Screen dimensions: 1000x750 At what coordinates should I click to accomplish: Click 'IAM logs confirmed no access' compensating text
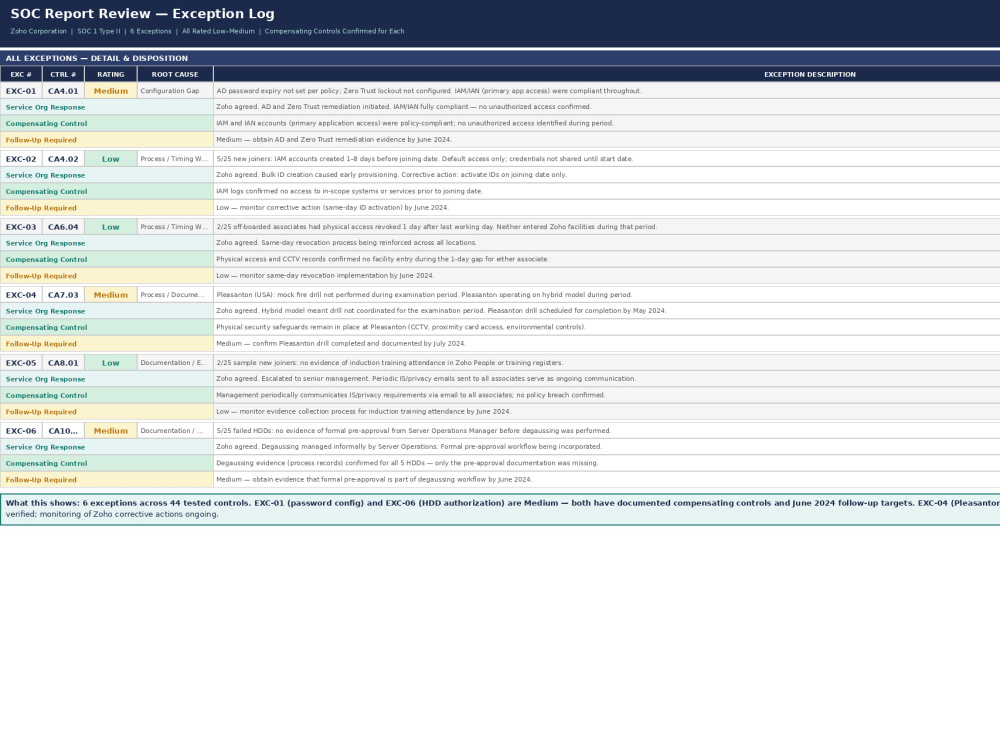607,191
